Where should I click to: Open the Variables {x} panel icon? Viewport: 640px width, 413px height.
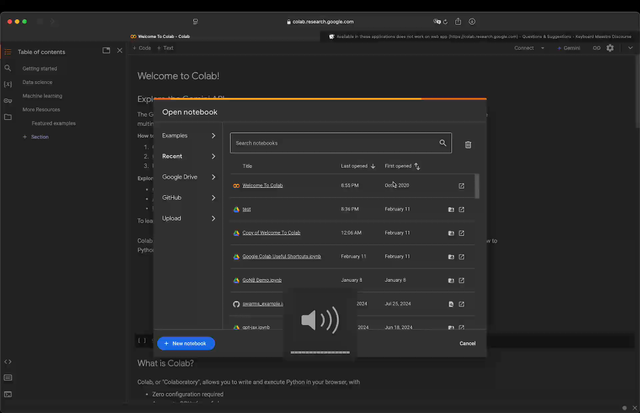tap(8, 84)
